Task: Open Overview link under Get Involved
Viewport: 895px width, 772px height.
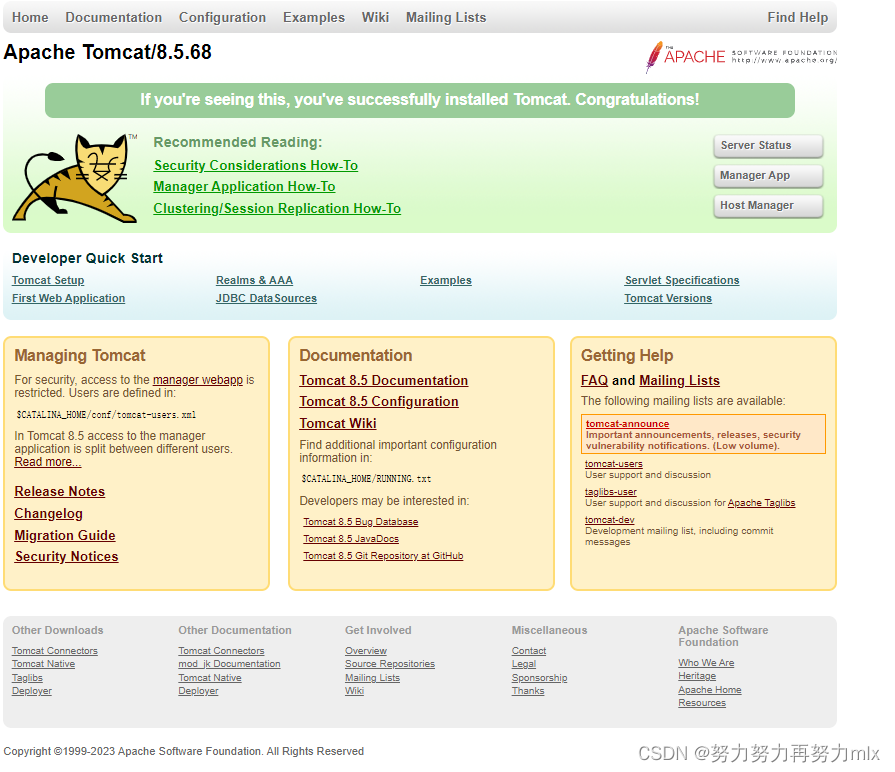Action: click(x=366, y=651)
